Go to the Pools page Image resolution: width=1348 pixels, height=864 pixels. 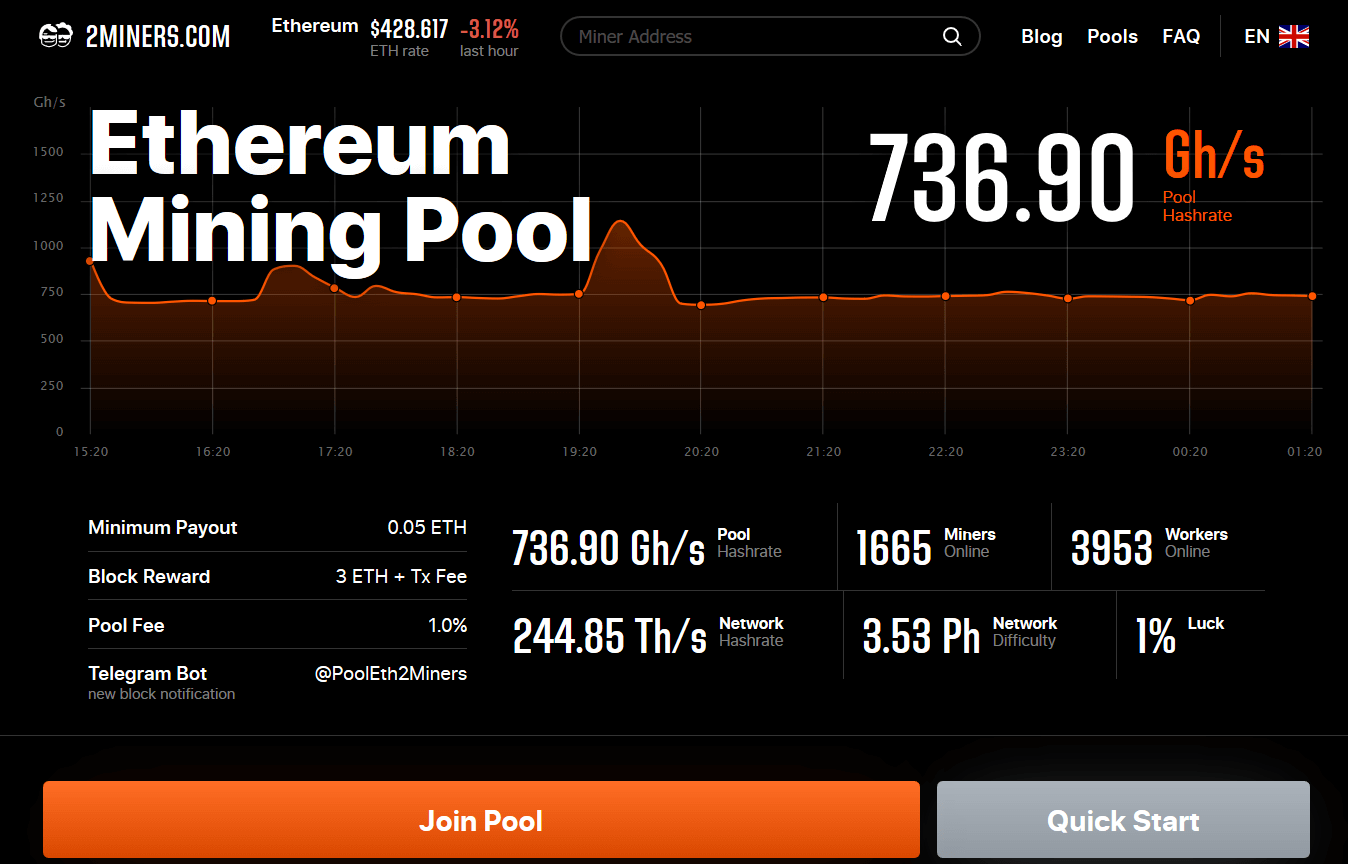pos(1112,37)
